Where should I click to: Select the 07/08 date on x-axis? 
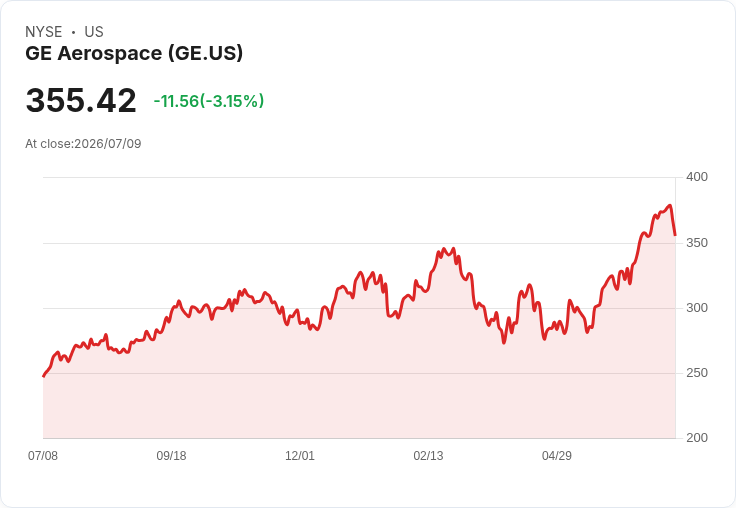pos(43,455)
